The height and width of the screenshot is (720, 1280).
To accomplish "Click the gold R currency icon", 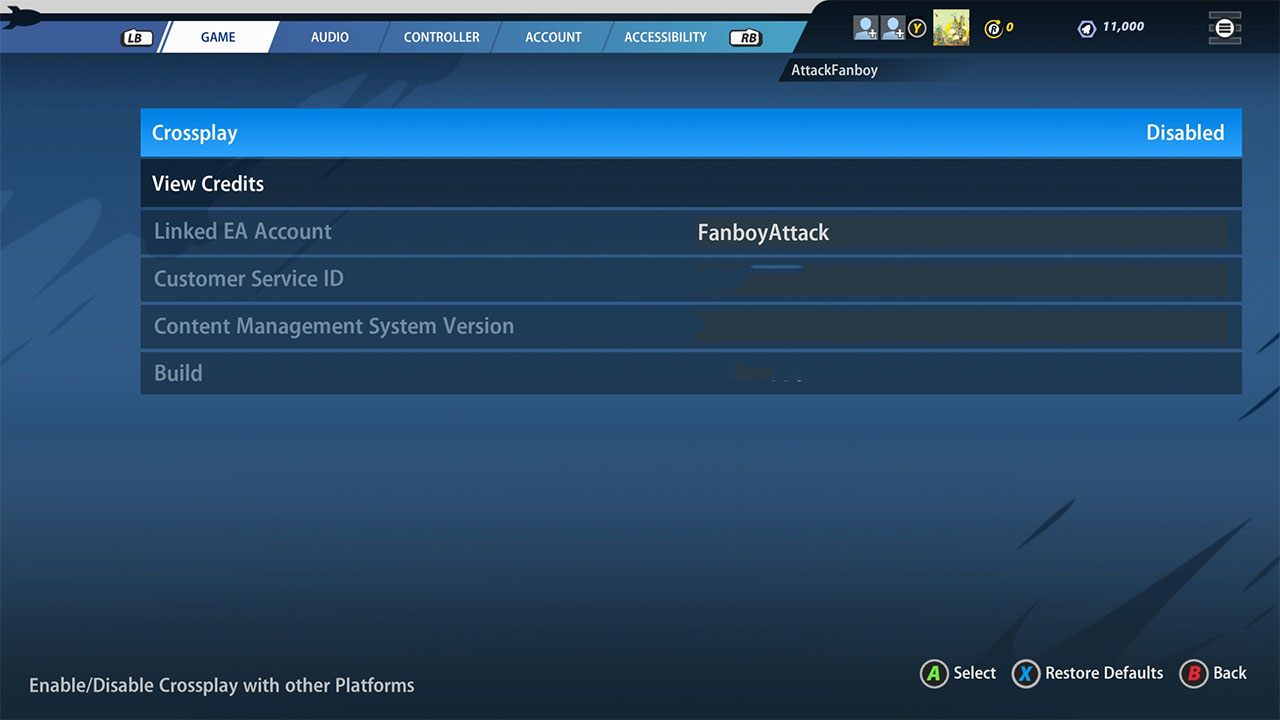I will coord(993,28).
